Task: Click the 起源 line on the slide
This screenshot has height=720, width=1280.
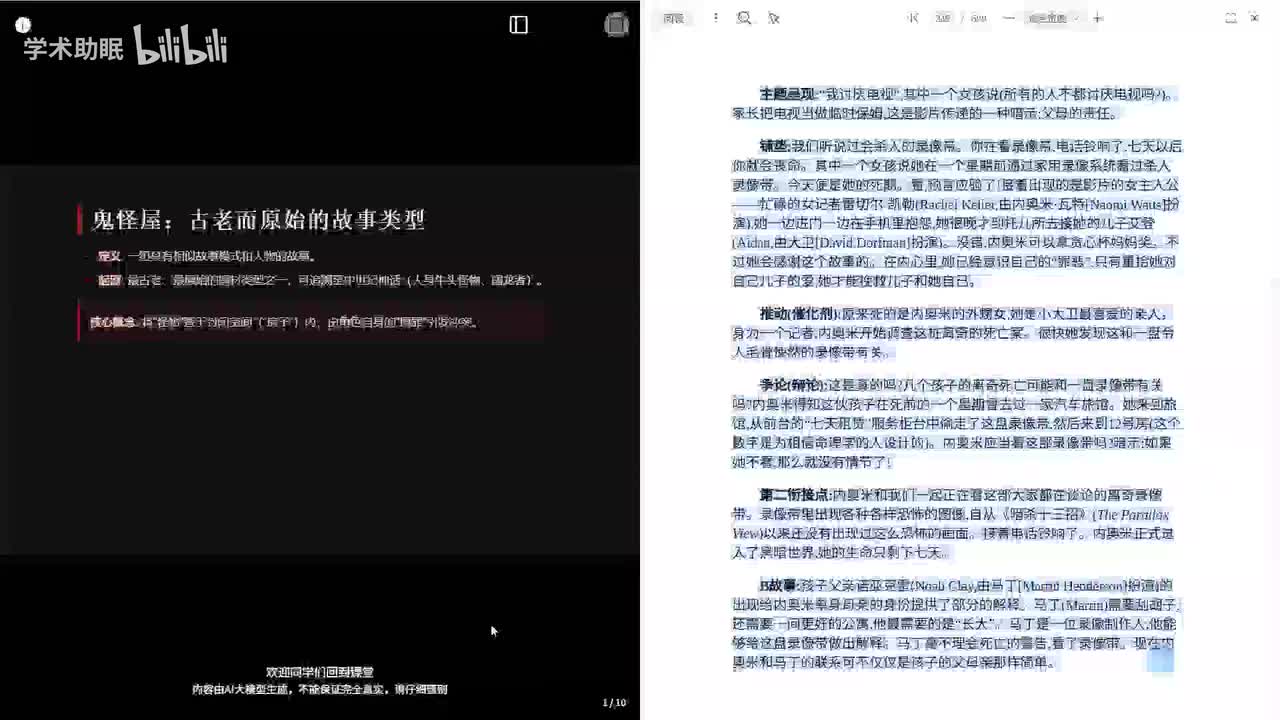Action: click(x=320, y=280)
